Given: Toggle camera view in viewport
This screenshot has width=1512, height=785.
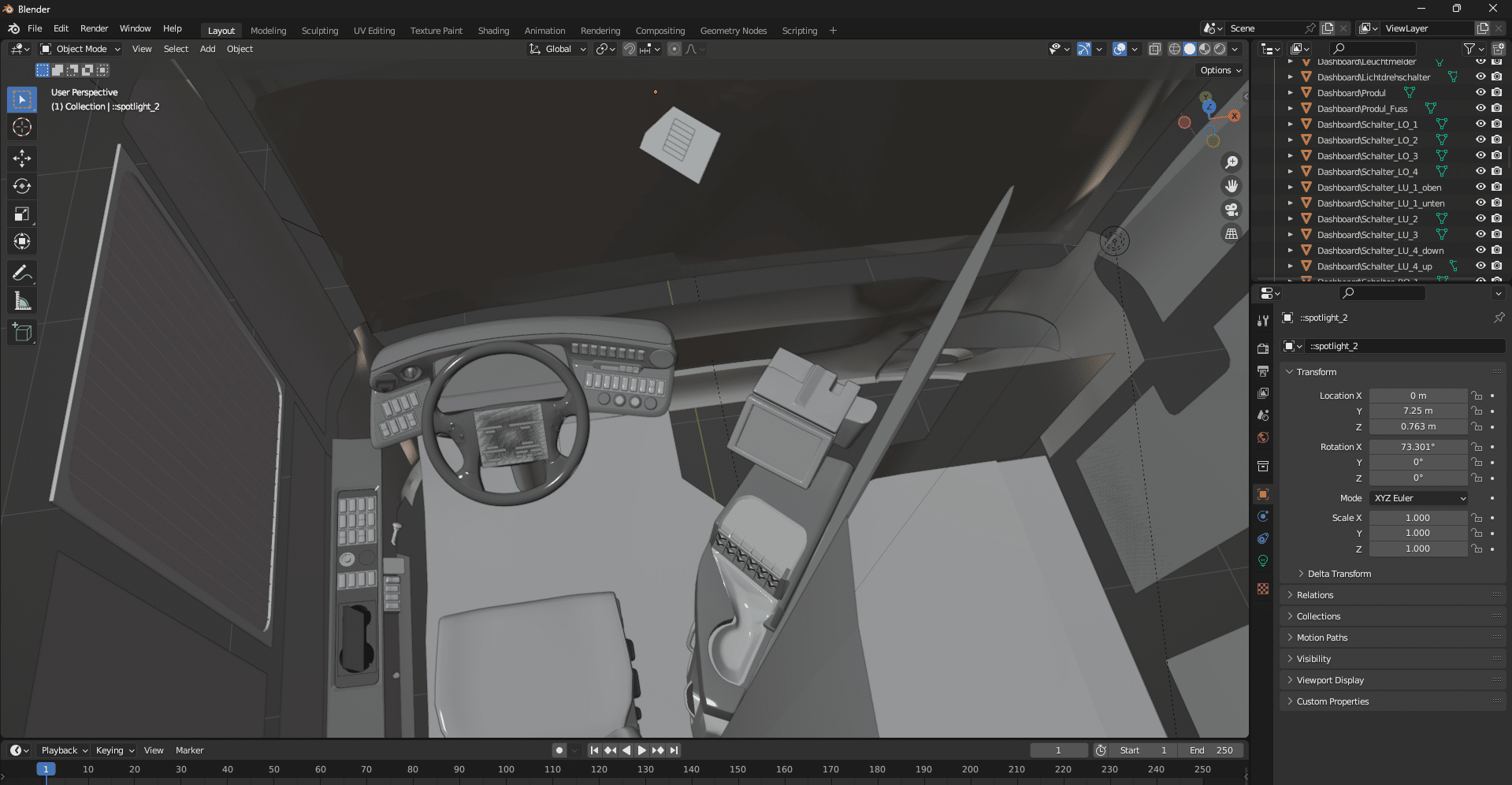Looking at the screenshot, I should [1231, 210].
